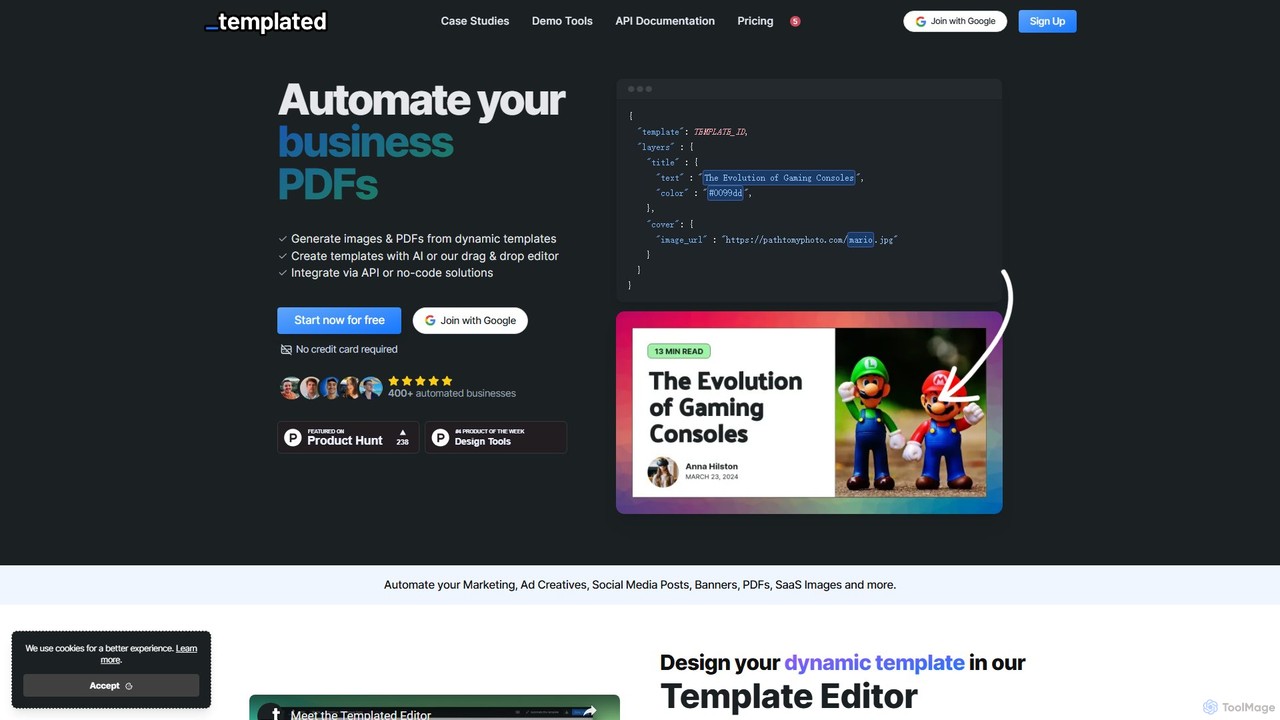Open Product of the Week Design Tools badge
Screen dimensions: 1280x720
click(495, 437)
